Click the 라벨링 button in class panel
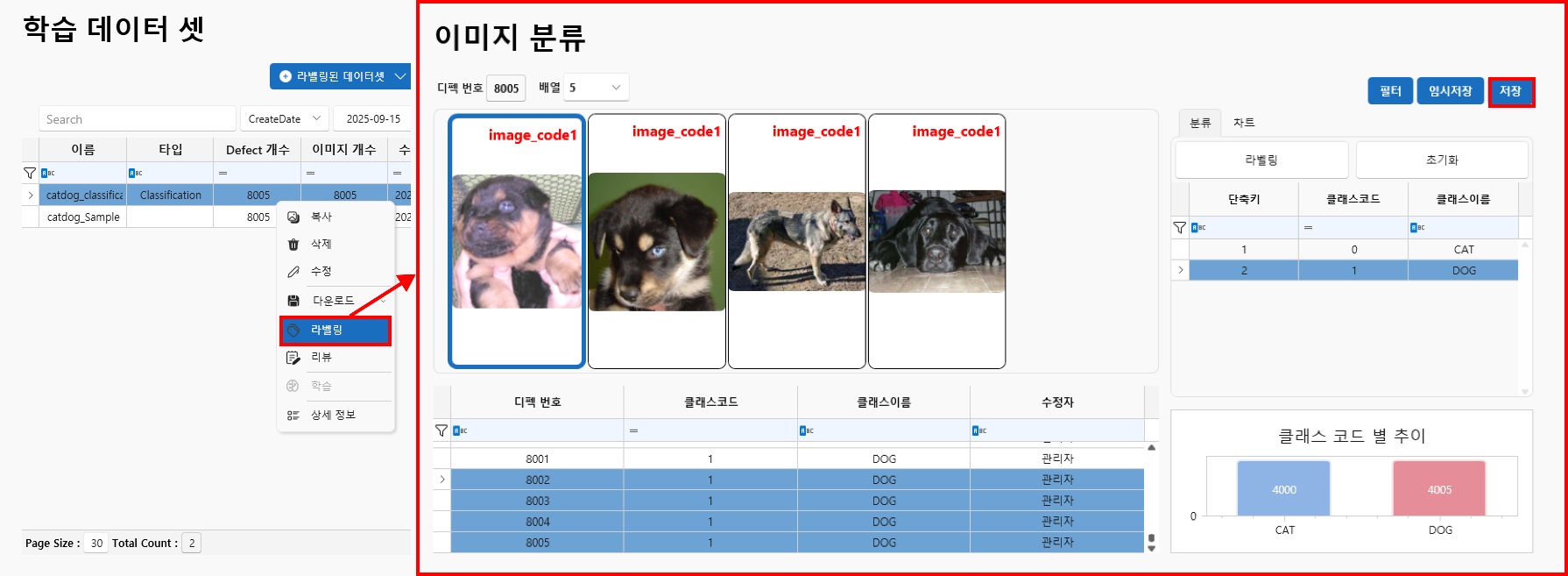Screen dimensions: 1568x576 click(x=1261, y=160)
